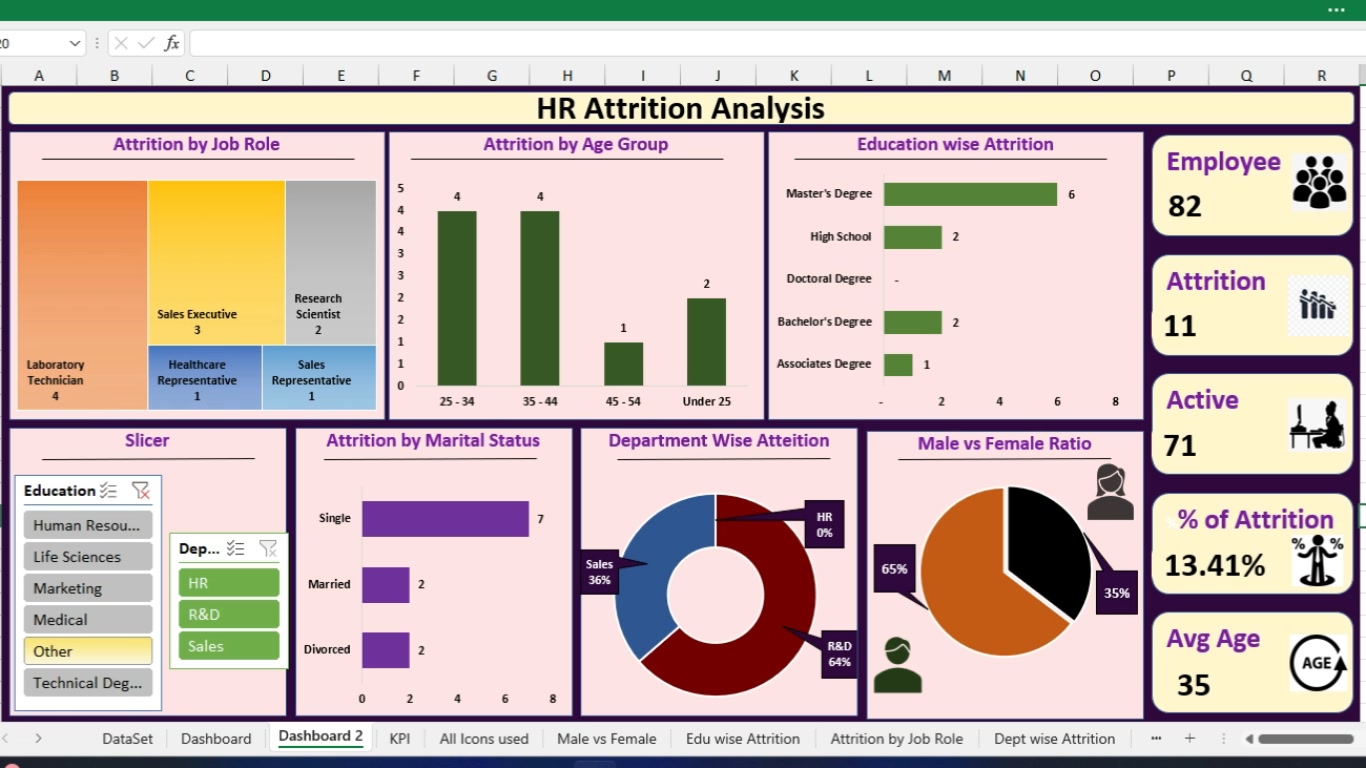
Task: Open the hidden sheet tabs ellipsis
Action: [1156, 738]
